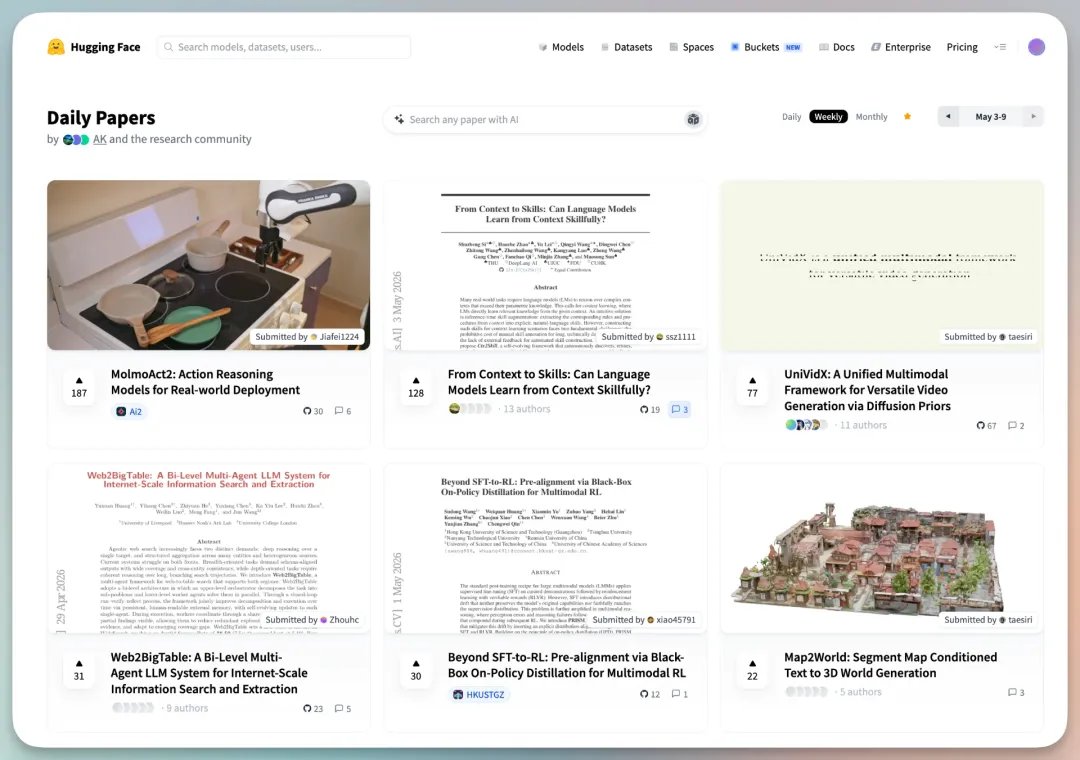Expand the navigation overflow menu
This screenshot has width=1080, height=760.
pos(1000,47)
